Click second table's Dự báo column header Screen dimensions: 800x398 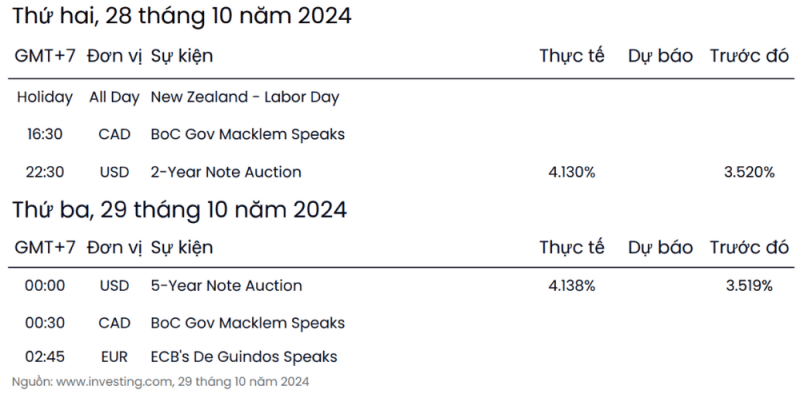pos(660,247)
